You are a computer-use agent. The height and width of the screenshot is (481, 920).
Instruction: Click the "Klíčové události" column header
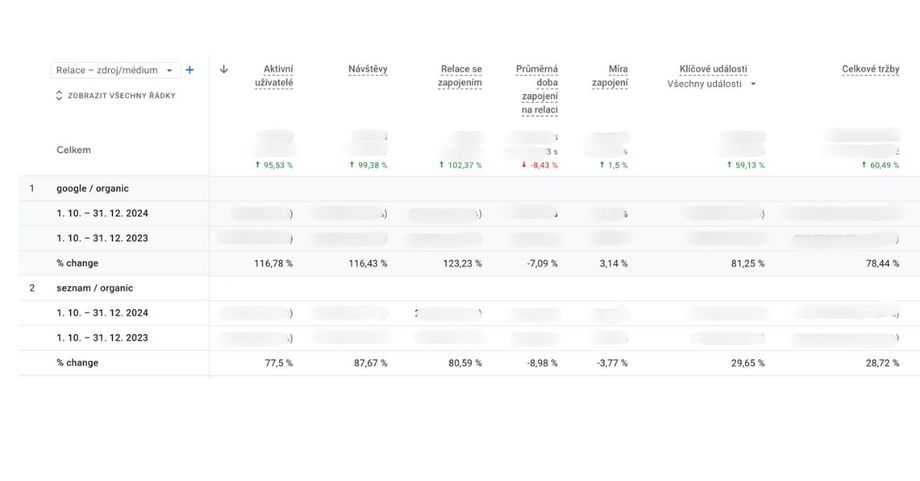[x=712, y=69]
